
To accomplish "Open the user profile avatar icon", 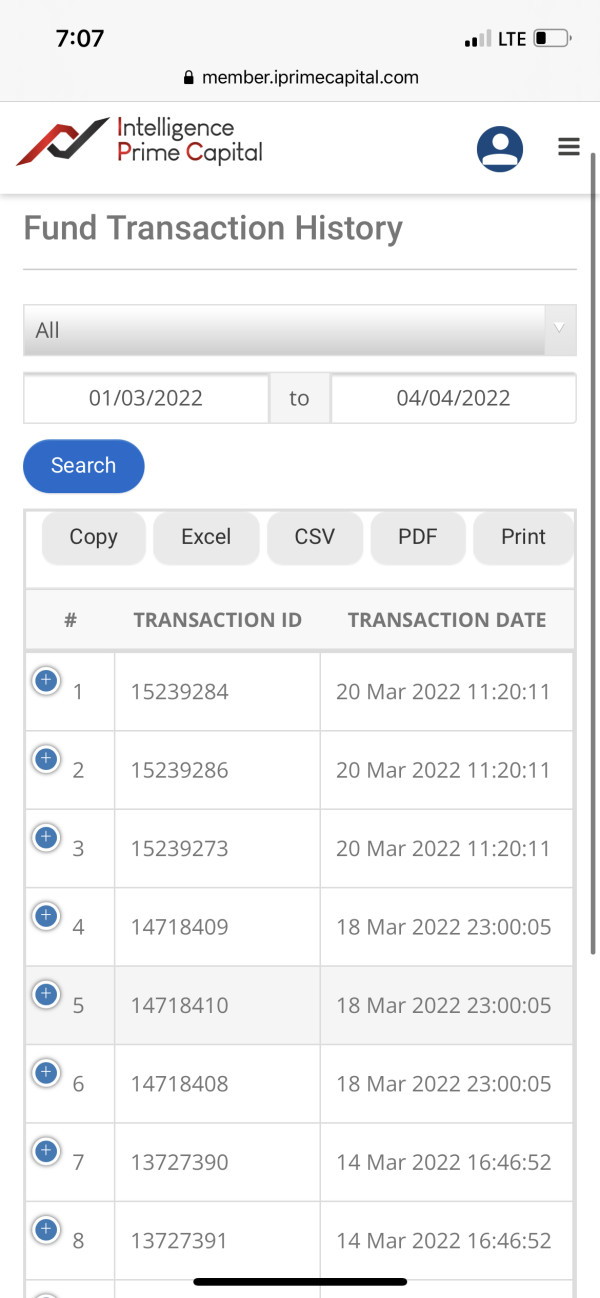I will click(x=499, y=149).
